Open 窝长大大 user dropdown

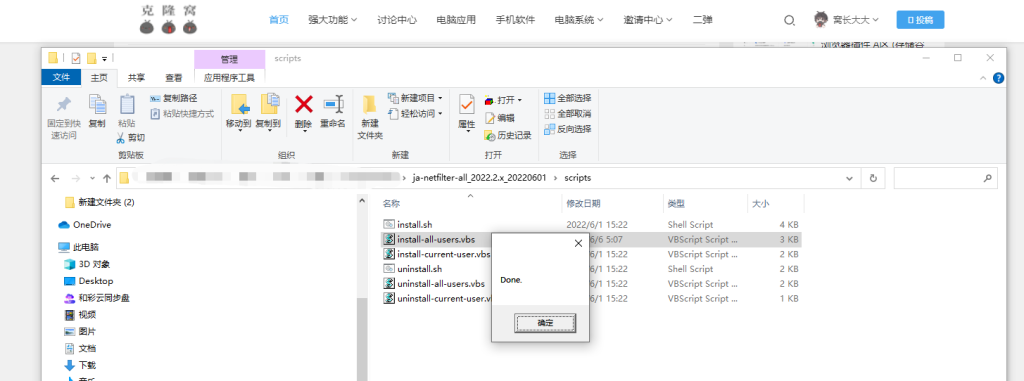(846, 20)
